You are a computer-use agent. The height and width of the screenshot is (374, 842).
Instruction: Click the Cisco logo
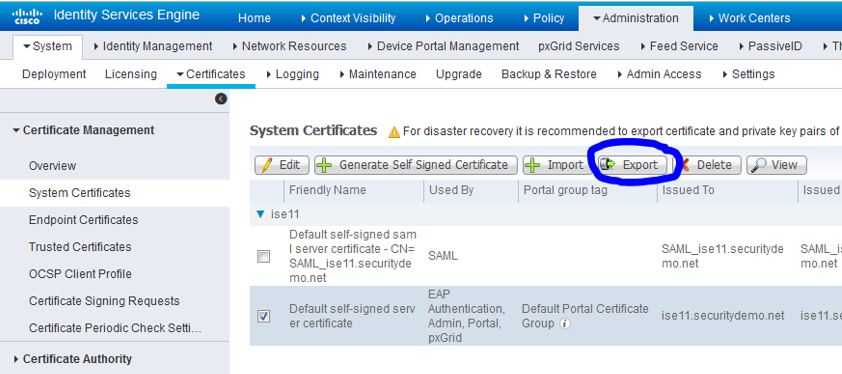[26, 17]
